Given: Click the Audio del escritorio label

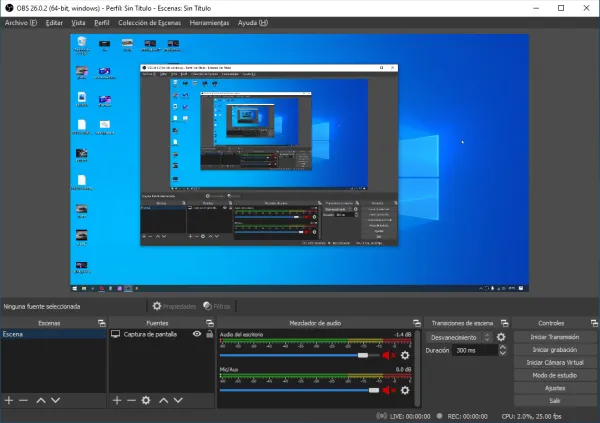Looking at the screenshot, I should [241, 335].
